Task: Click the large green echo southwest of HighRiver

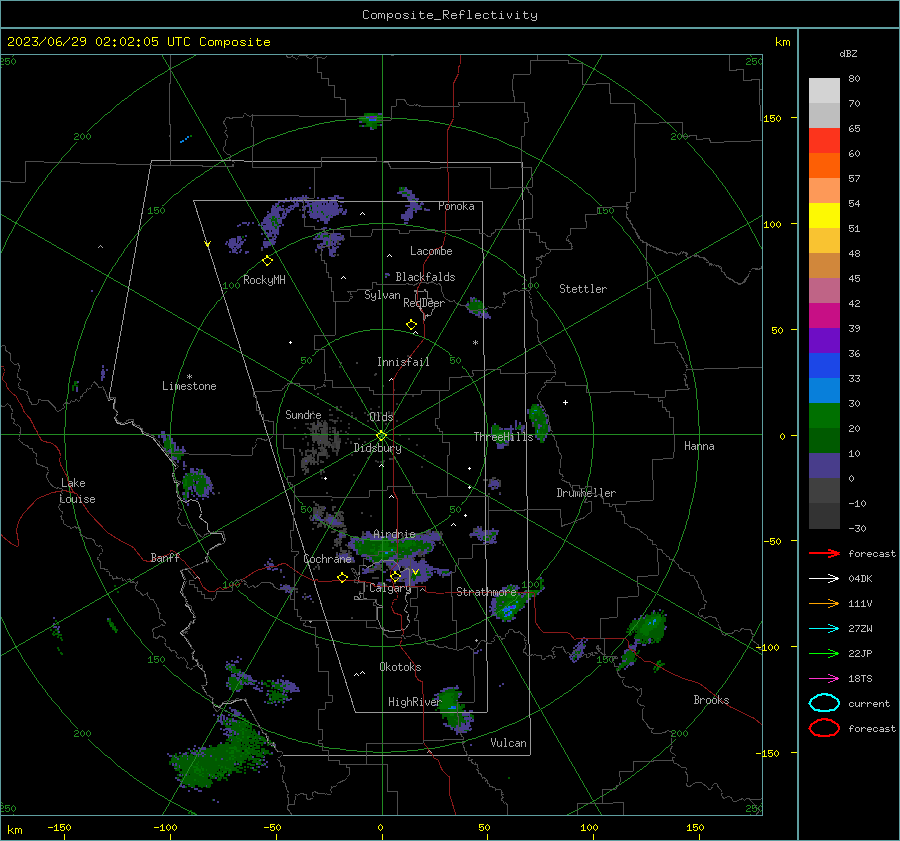Action: (221, 749)
